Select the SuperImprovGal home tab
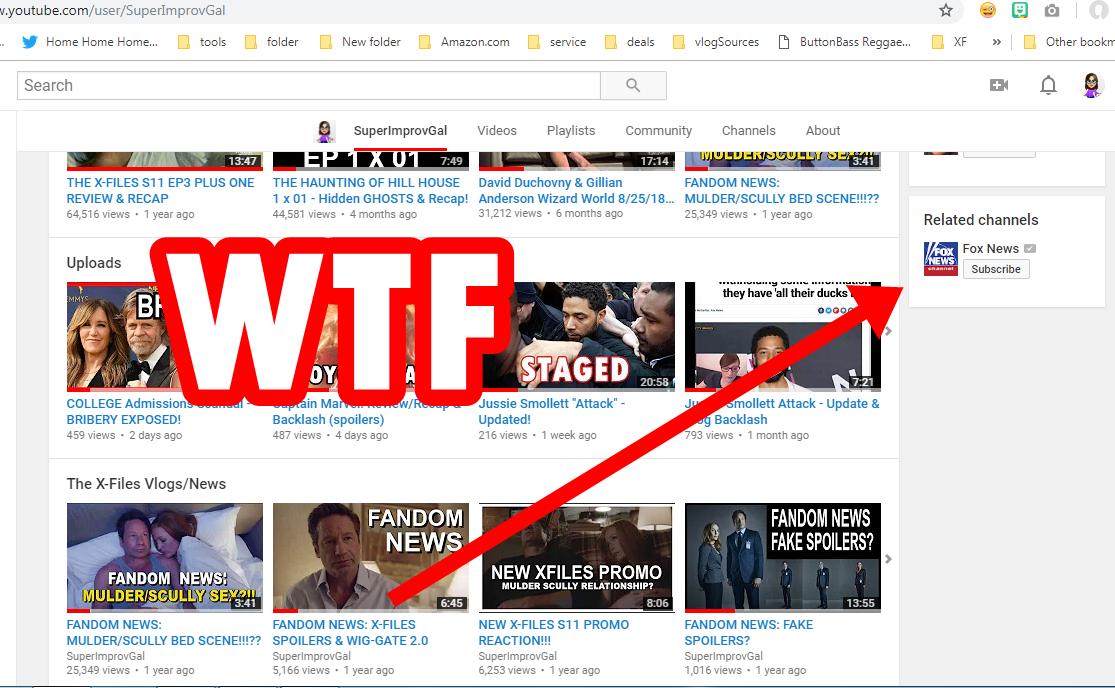Viewport: 1115px width, 688px height. coord(400,131)
